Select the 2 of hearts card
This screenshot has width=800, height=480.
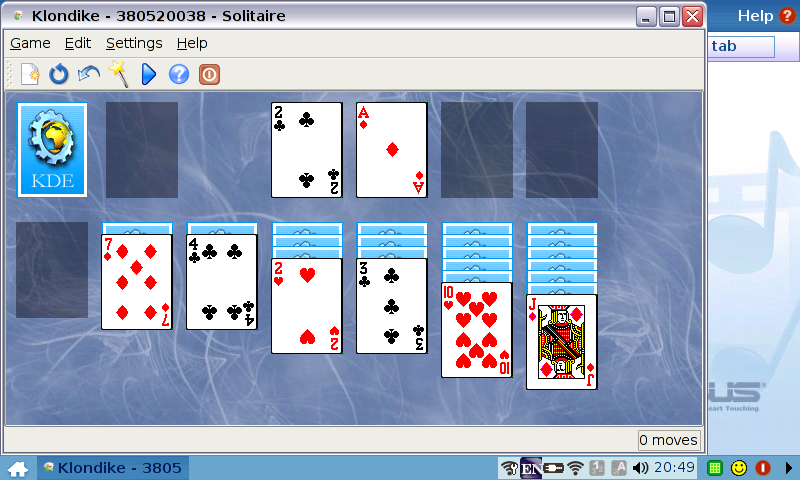pos(306,306)
